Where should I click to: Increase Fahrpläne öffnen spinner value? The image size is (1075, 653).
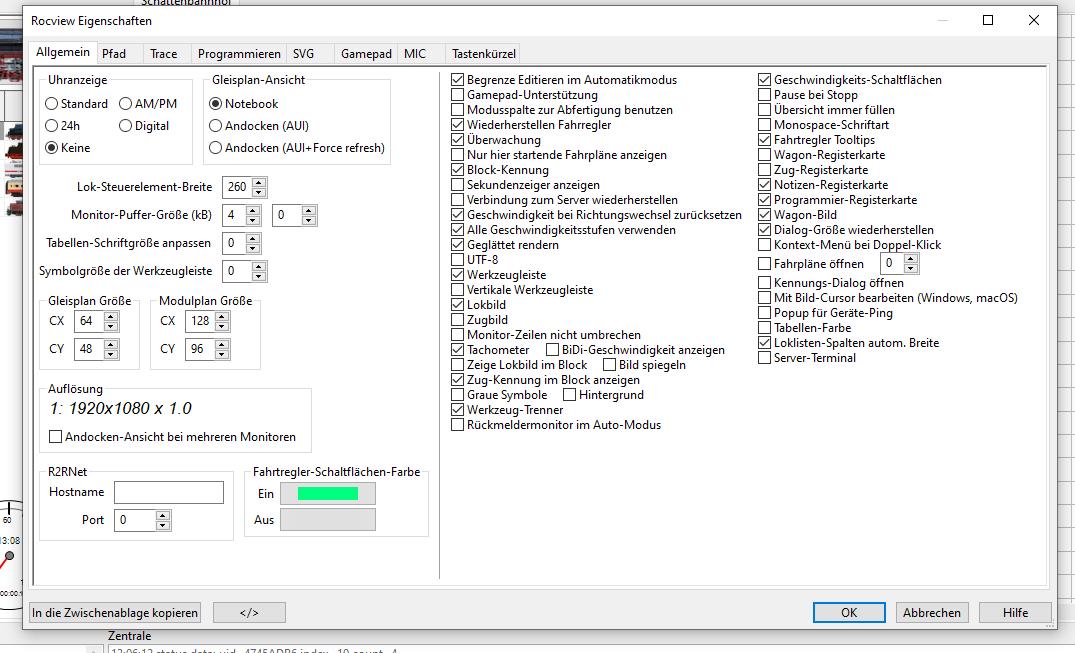tap(911, 259)
